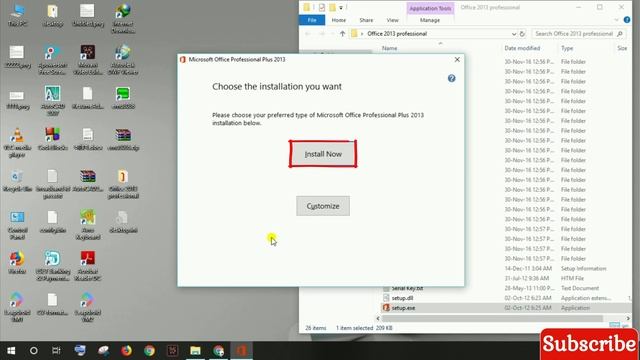Click the Cortana circle on the taskbar
The width and height of the screenshot is (640, 360).
point(33,351)
